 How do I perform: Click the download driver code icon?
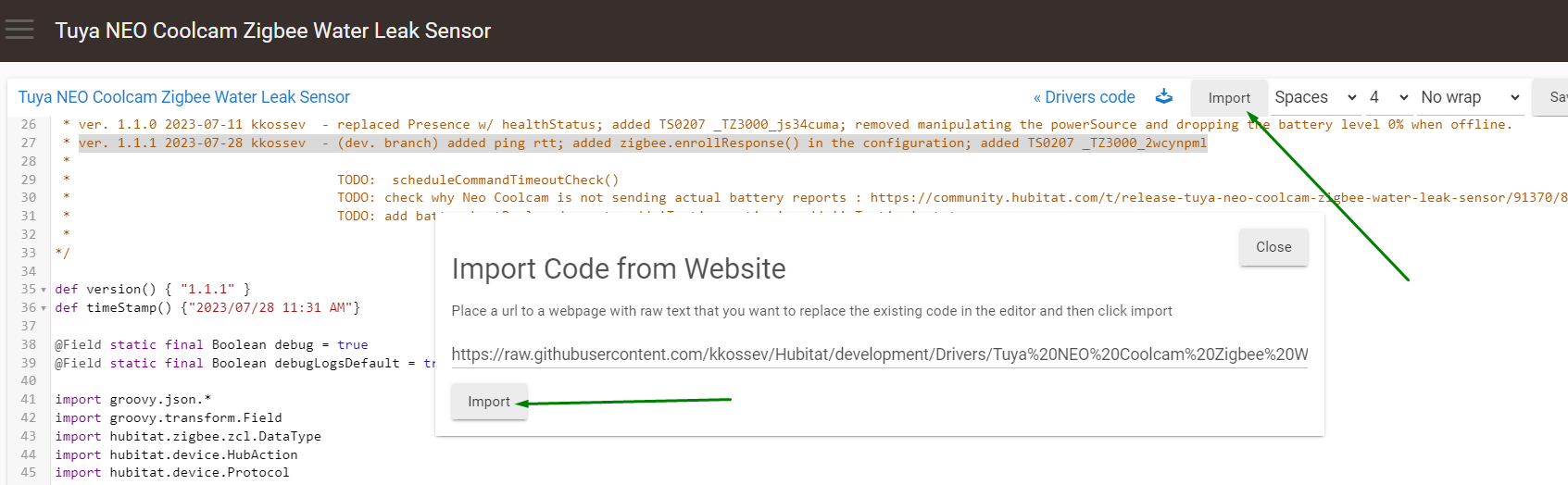(1164, 96)
